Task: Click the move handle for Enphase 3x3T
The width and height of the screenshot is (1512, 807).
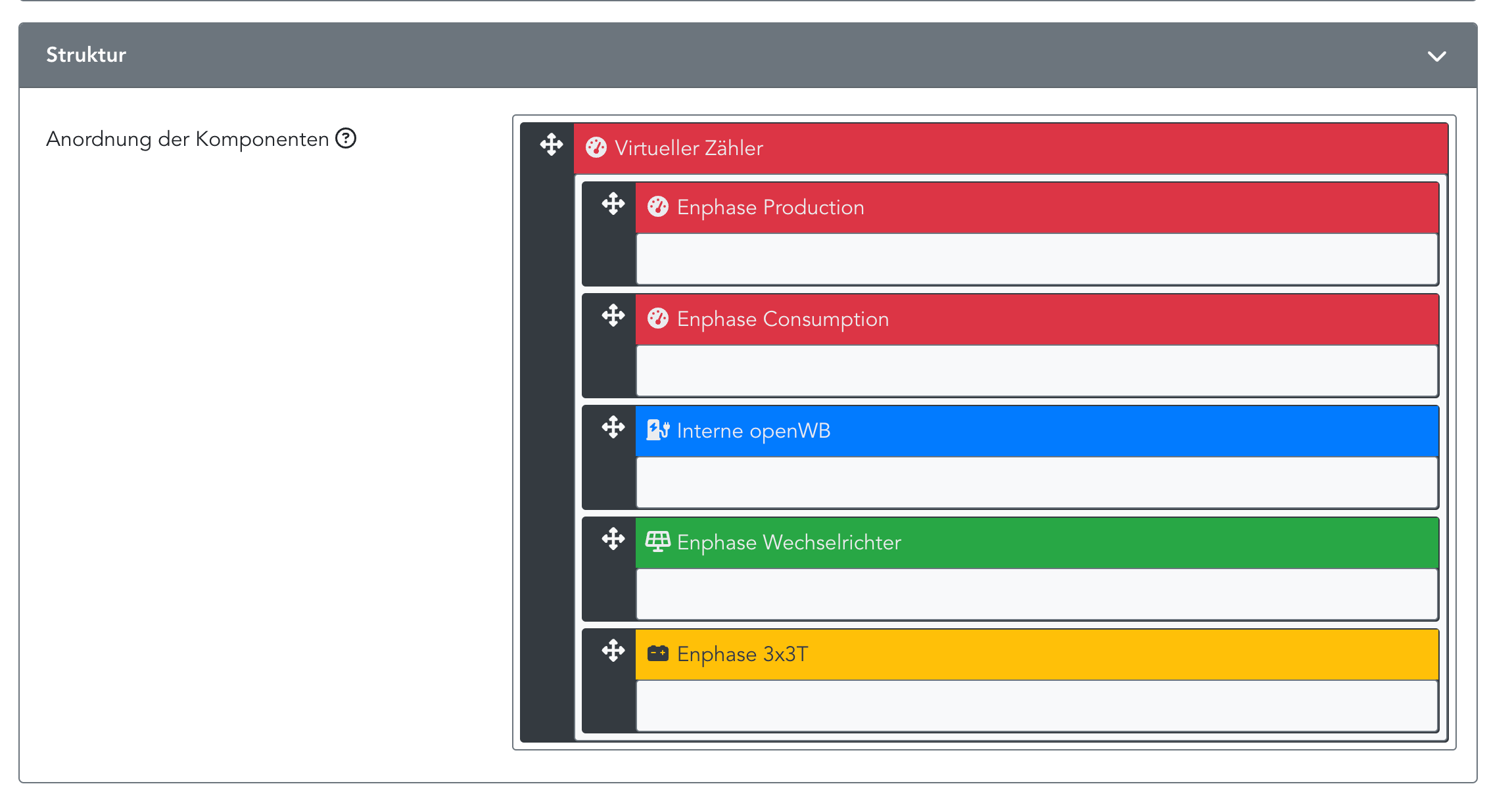Action: [613, 651]
